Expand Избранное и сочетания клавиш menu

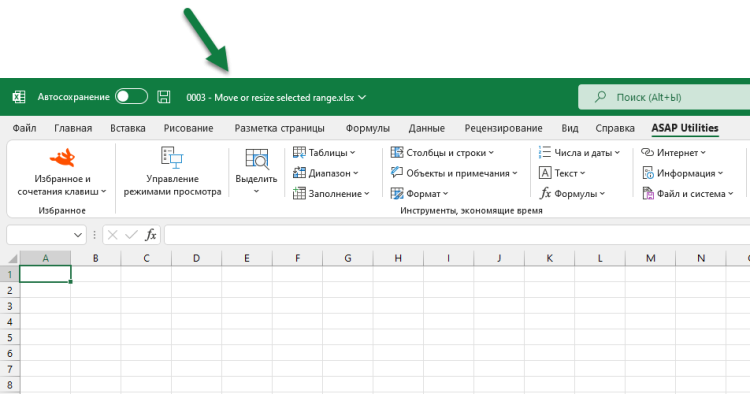click(x=62, y=185)
